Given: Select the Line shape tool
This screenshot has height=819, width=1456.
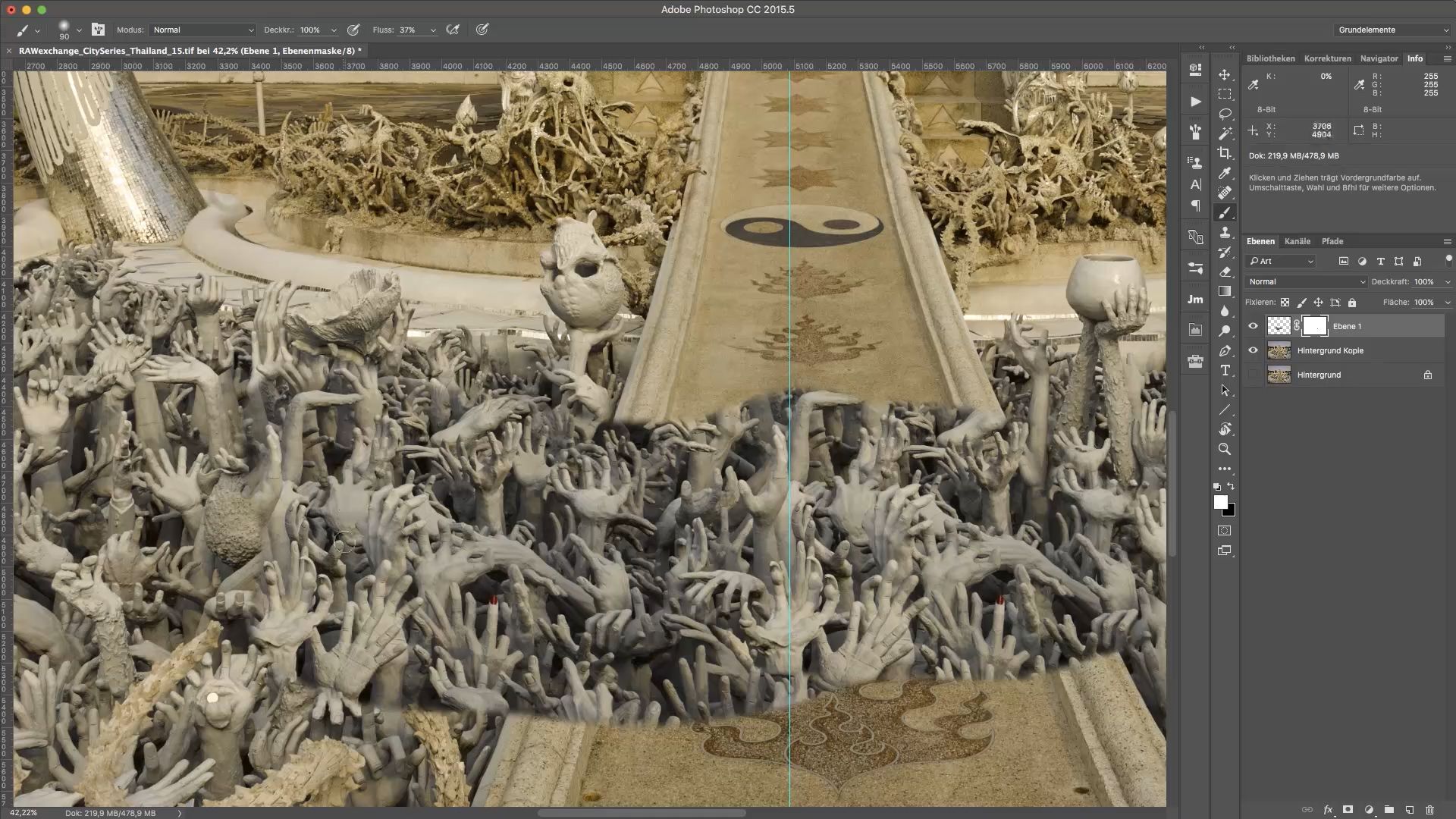Looking at the screenshot, I should click(1225, 409).
